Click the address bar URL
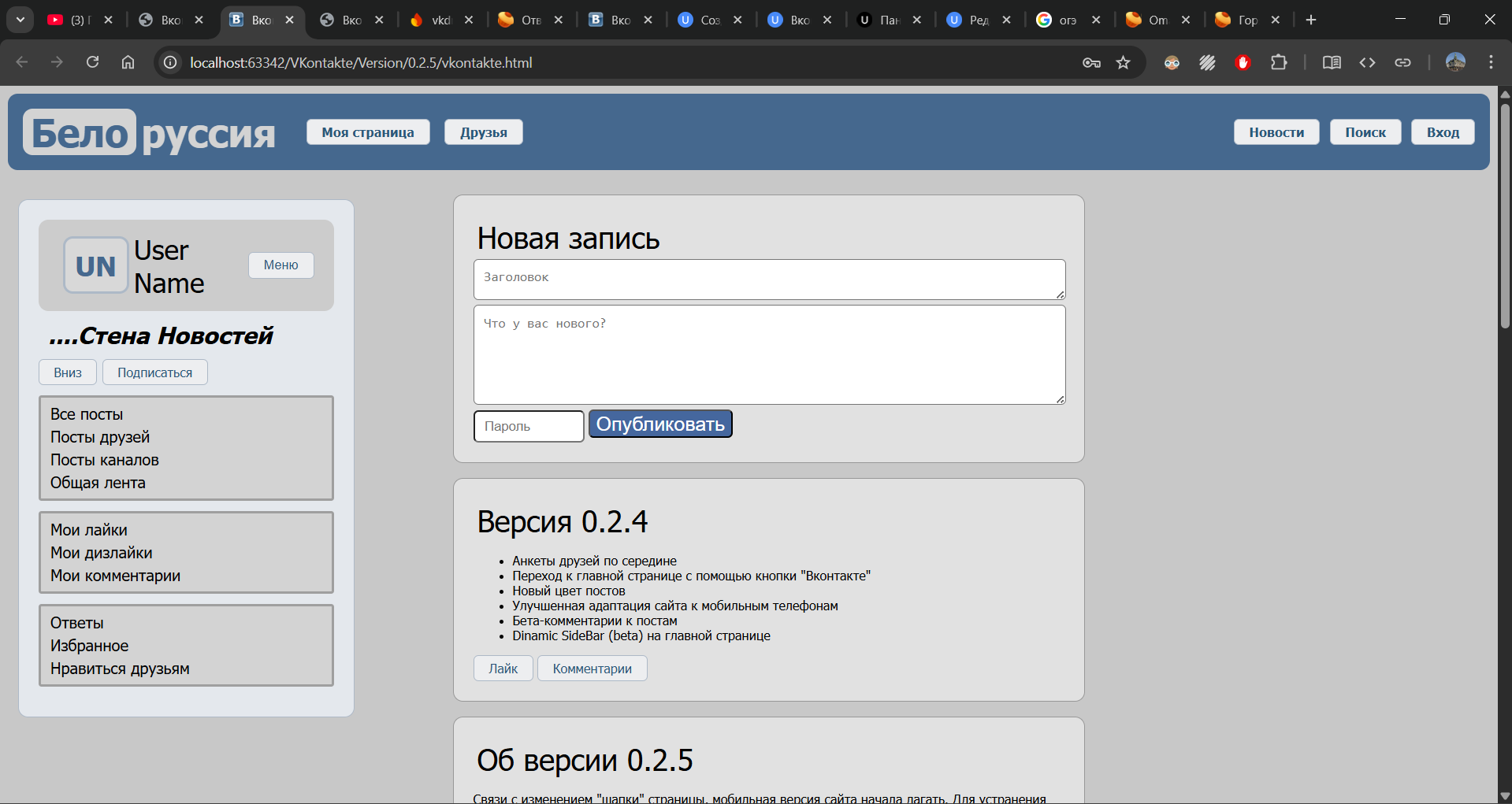1512x804 pixels. 361,62
